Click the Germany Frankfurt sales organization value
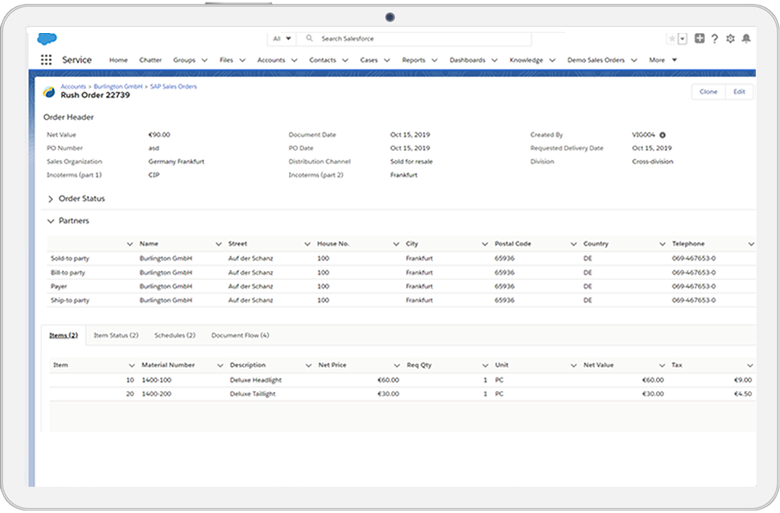This screenshot has width=780, height=513. point(176,162)
